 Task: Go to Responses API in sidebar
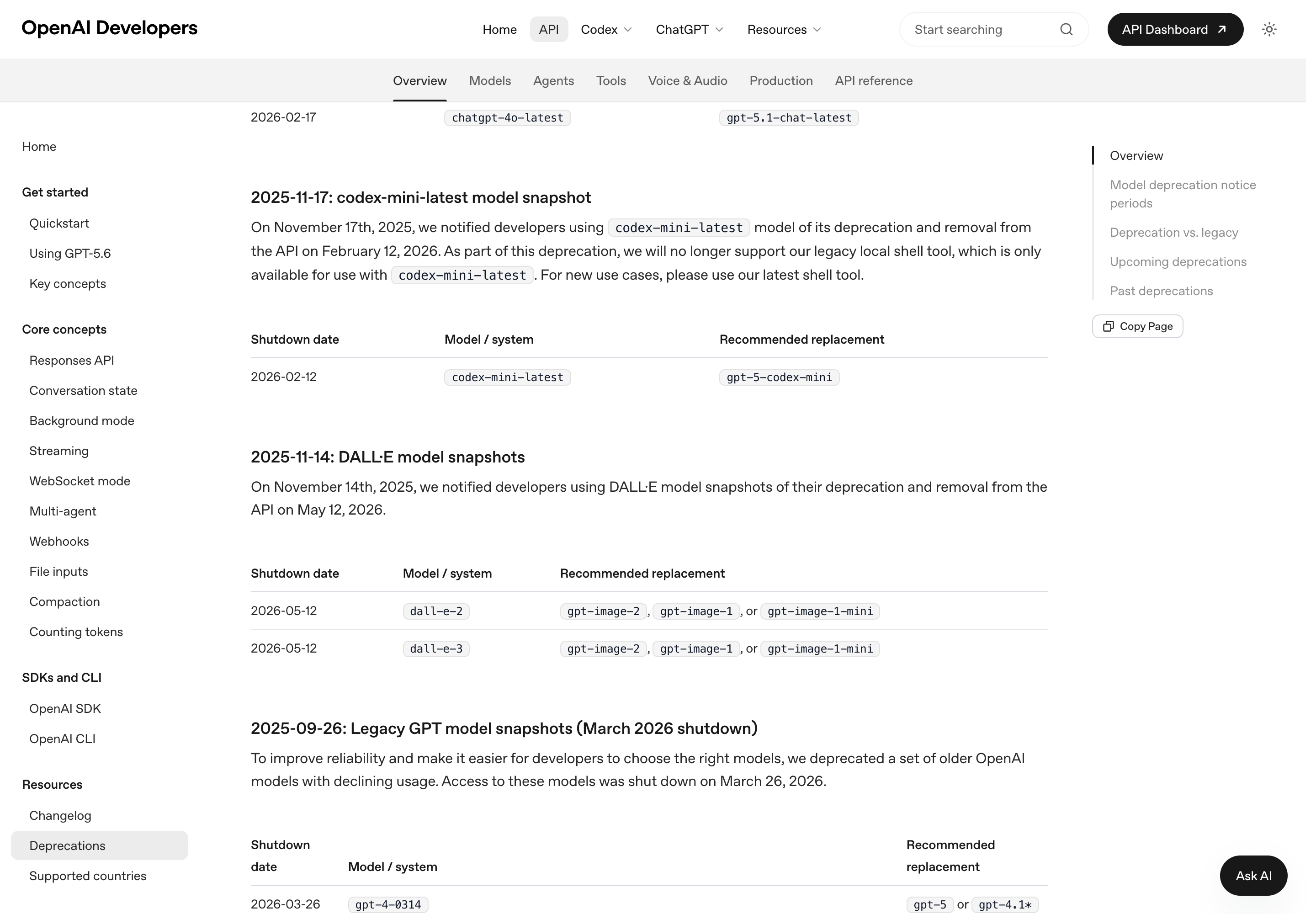click(72, 361)
